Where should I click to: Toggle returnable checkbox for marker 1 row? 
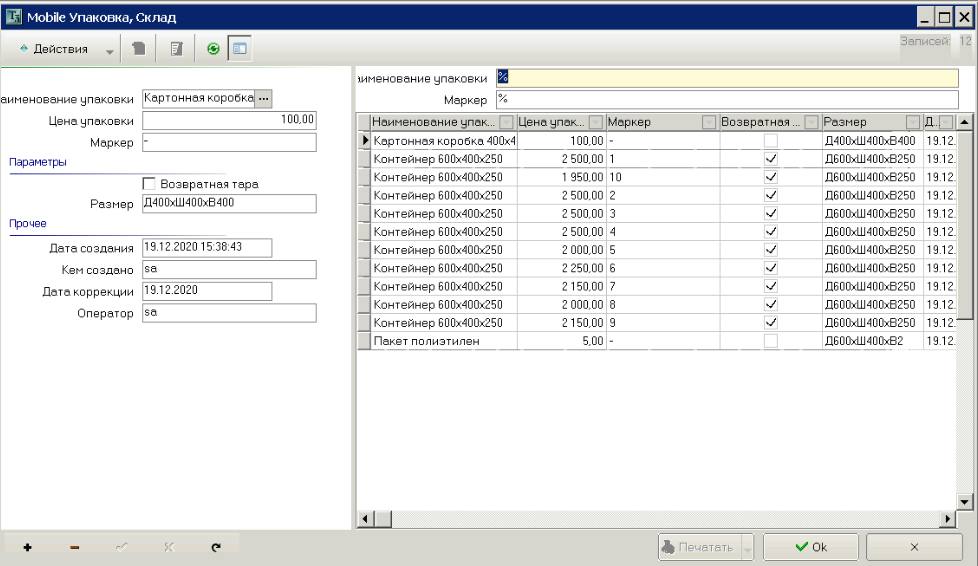coord(771,159)
